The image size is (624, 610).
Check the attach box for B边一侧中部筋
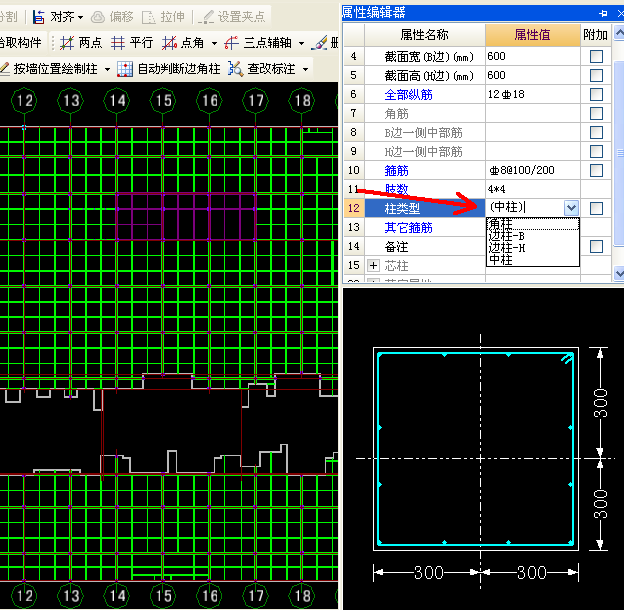tap(596, 132)
